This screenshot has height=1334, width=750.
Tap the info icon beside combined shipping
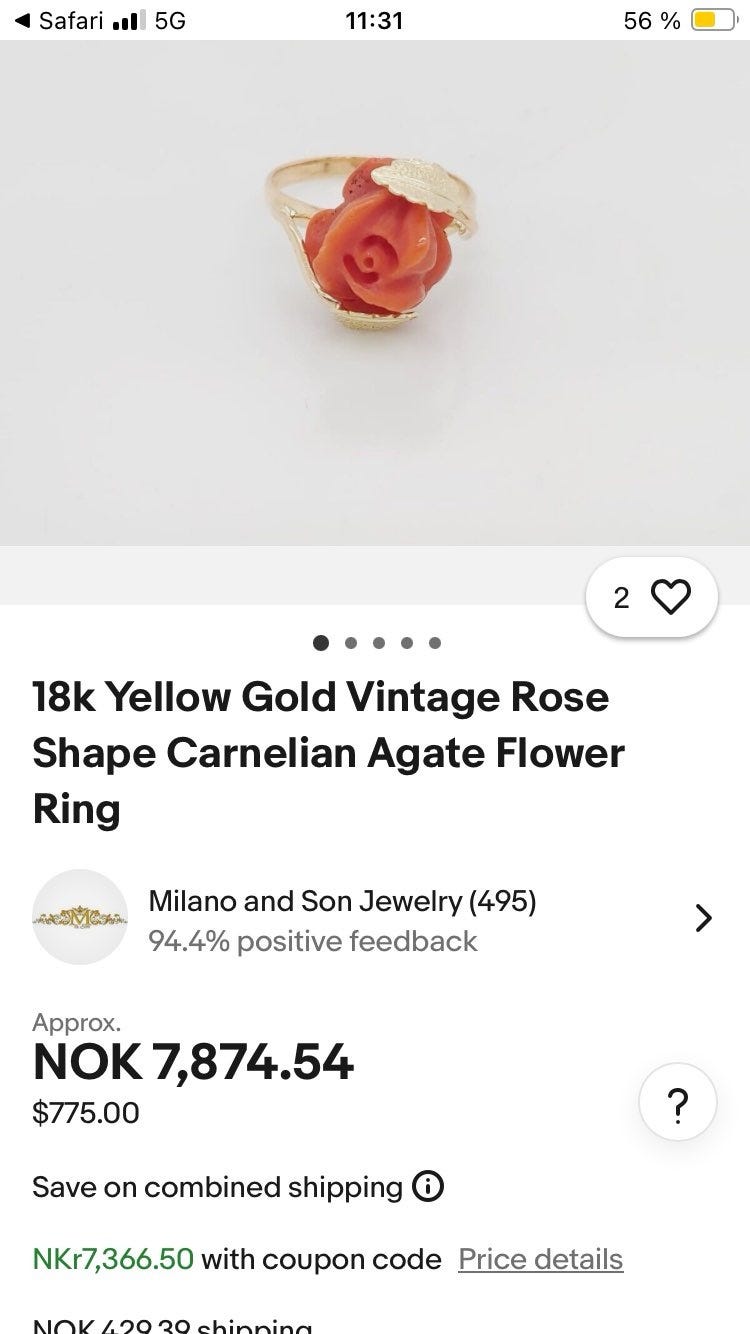pos(427,1187)
